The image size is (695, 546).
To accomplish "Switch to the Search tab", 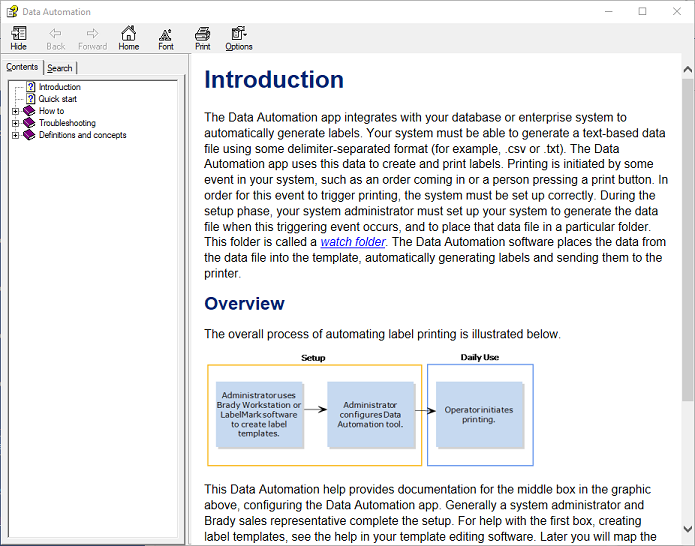I will click(60, 68).
